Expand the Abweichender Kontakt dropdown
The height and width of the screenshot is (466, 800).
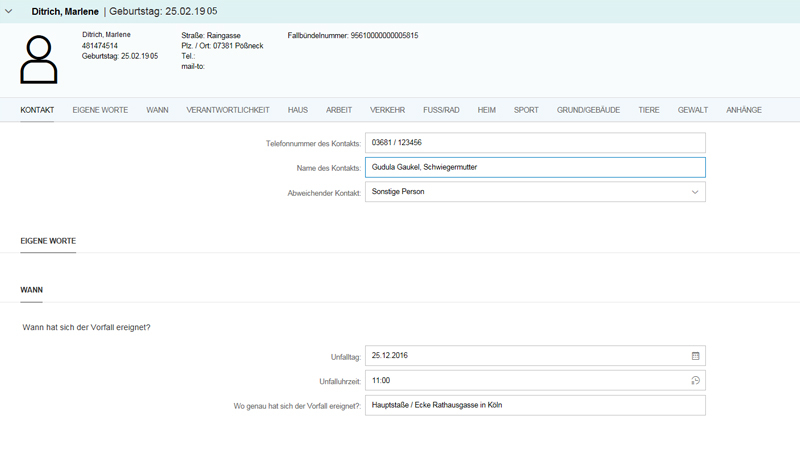(x=694, y=192)
